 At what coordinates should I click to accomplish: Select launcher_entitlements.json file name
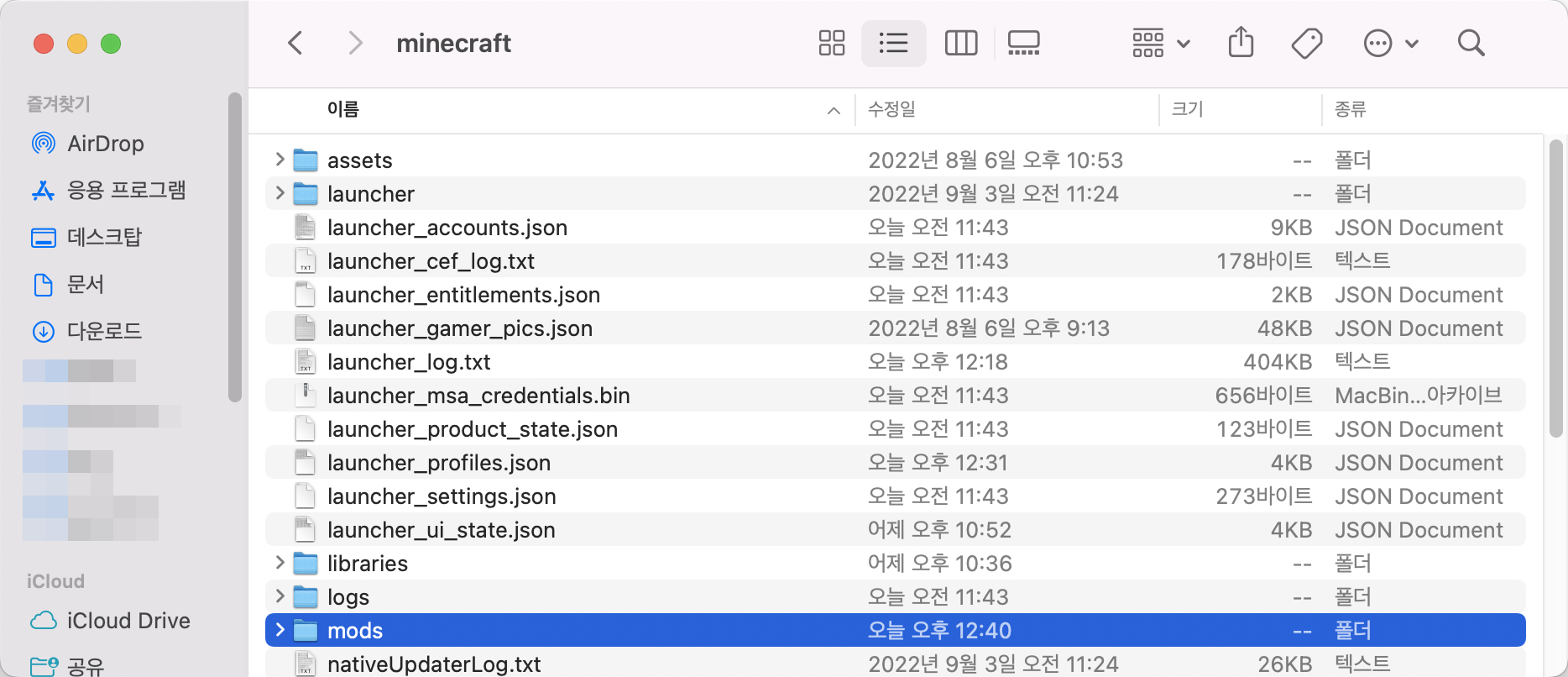(x=463, y=295)
